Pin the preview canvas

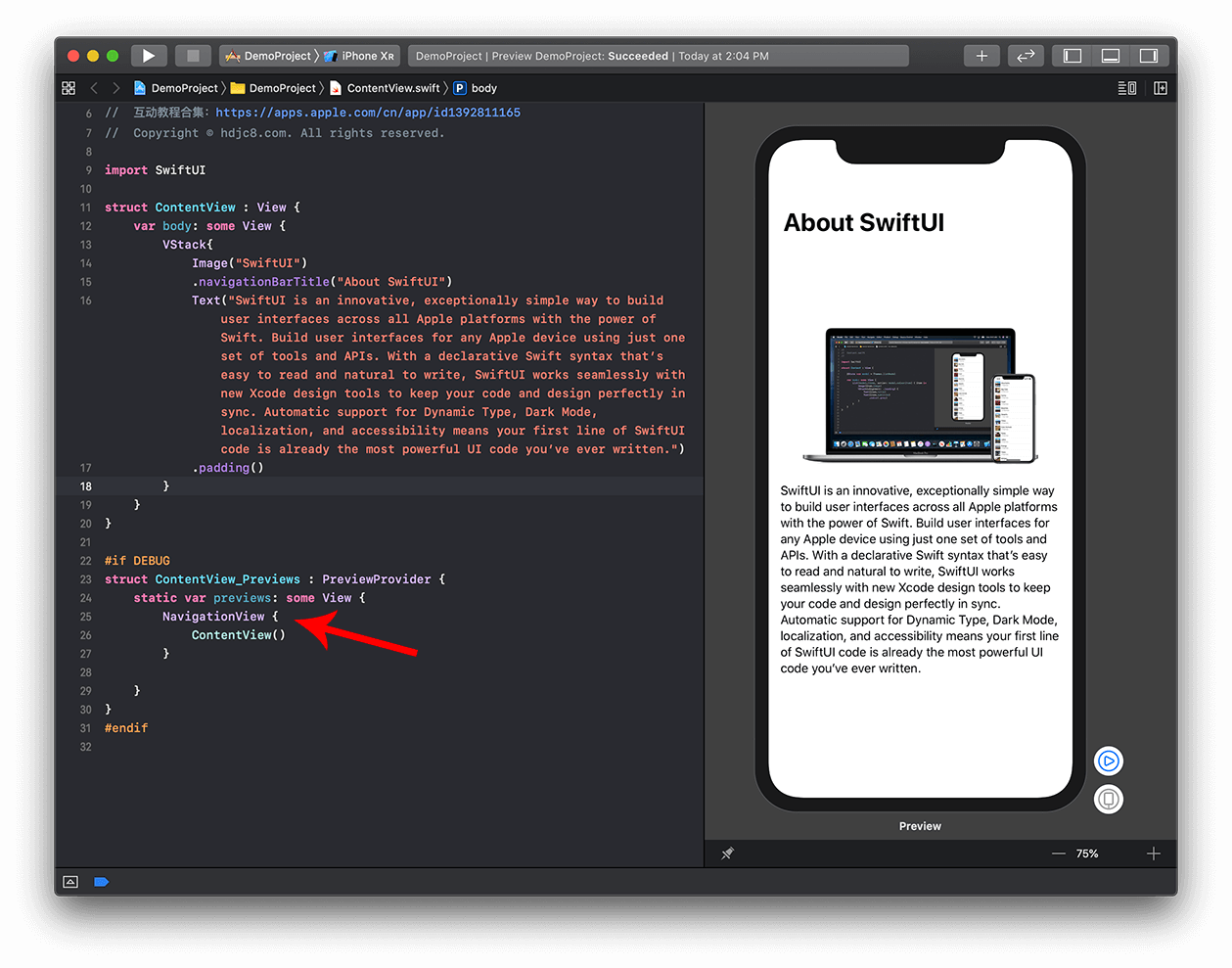tap(727, 853)
